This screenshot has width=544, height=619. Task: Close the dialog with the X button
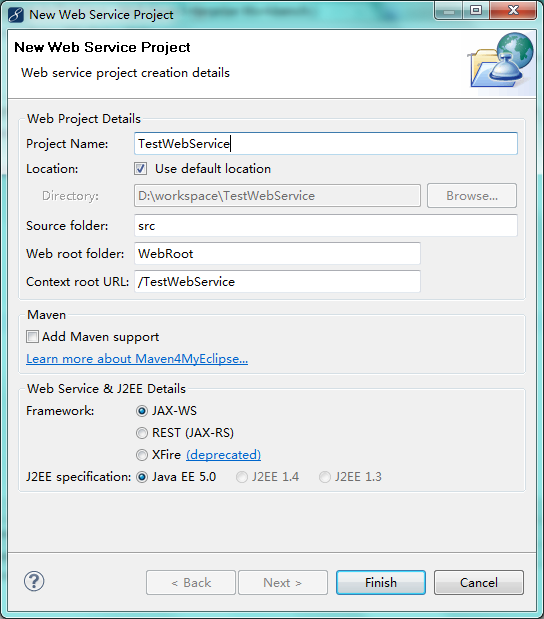click(513, 10)
